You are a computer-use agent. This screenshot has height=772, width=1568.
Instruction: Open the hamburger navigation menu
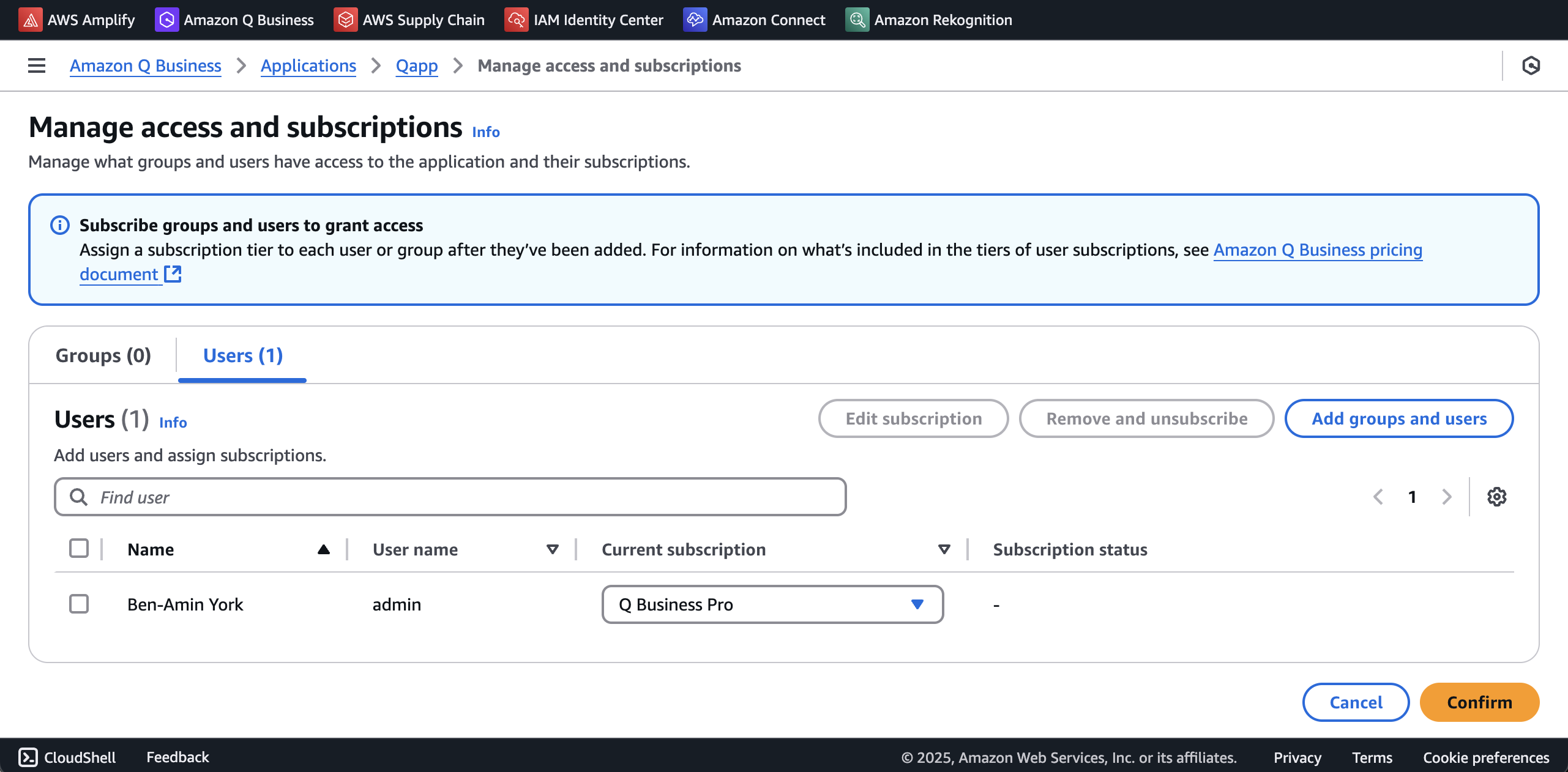coord(37,65)
